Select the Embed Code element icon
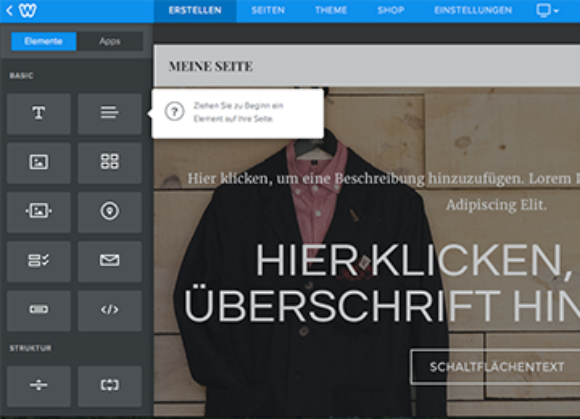Screen dimensions: 580x419 pyautogui.click(x=109, y=310)
